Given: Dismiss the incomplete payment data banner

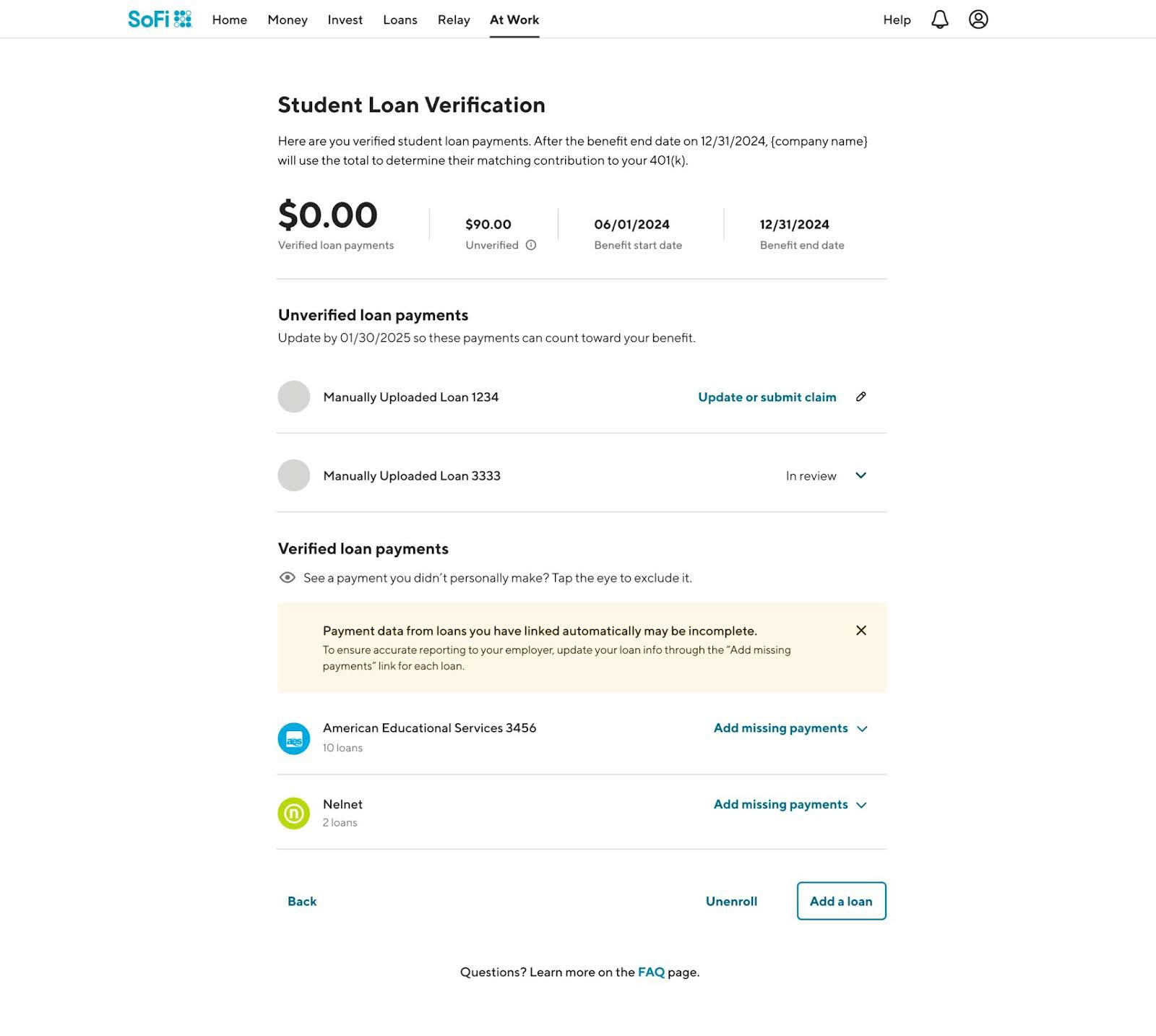Looking at the screenshot, I should 860,630.
